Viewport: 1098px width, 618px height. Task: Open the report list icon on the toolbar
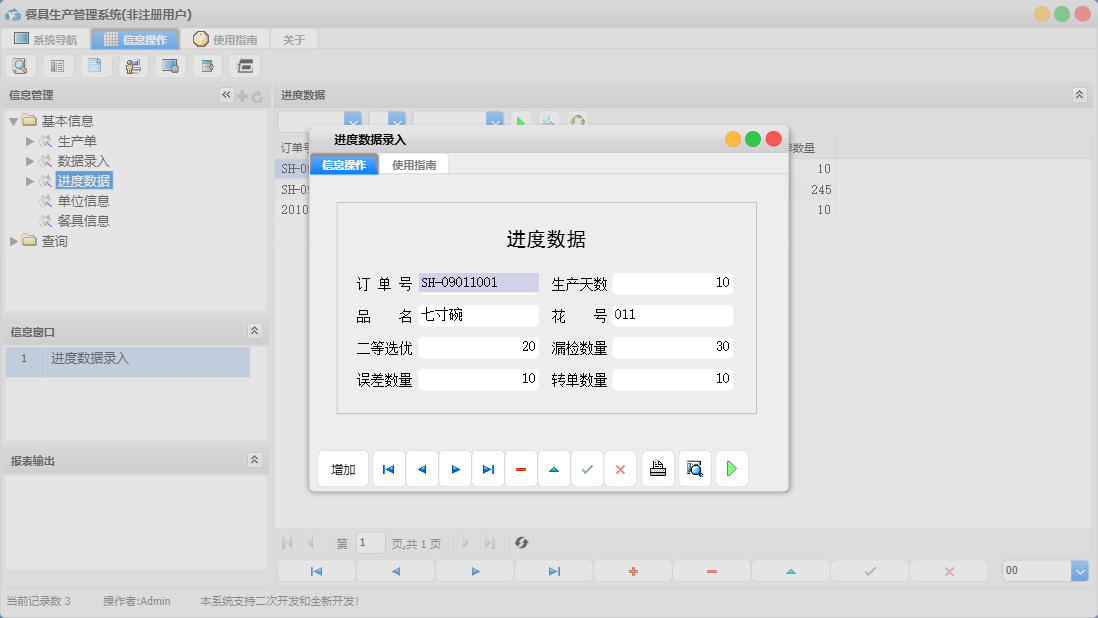57,65
